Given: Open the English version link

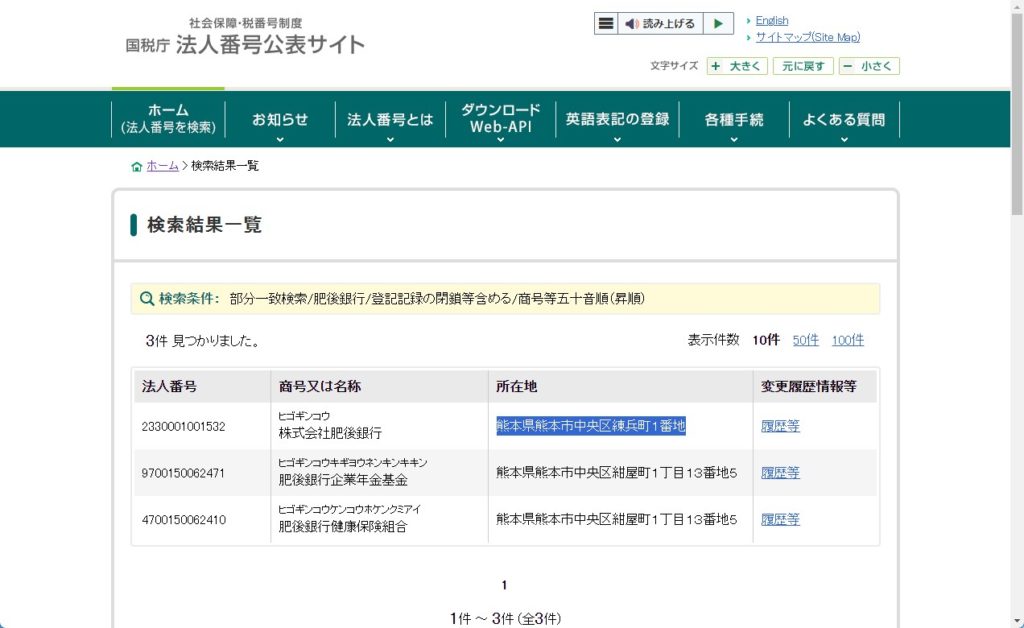Looking at the screenshot, I should (x=771, y=20).
